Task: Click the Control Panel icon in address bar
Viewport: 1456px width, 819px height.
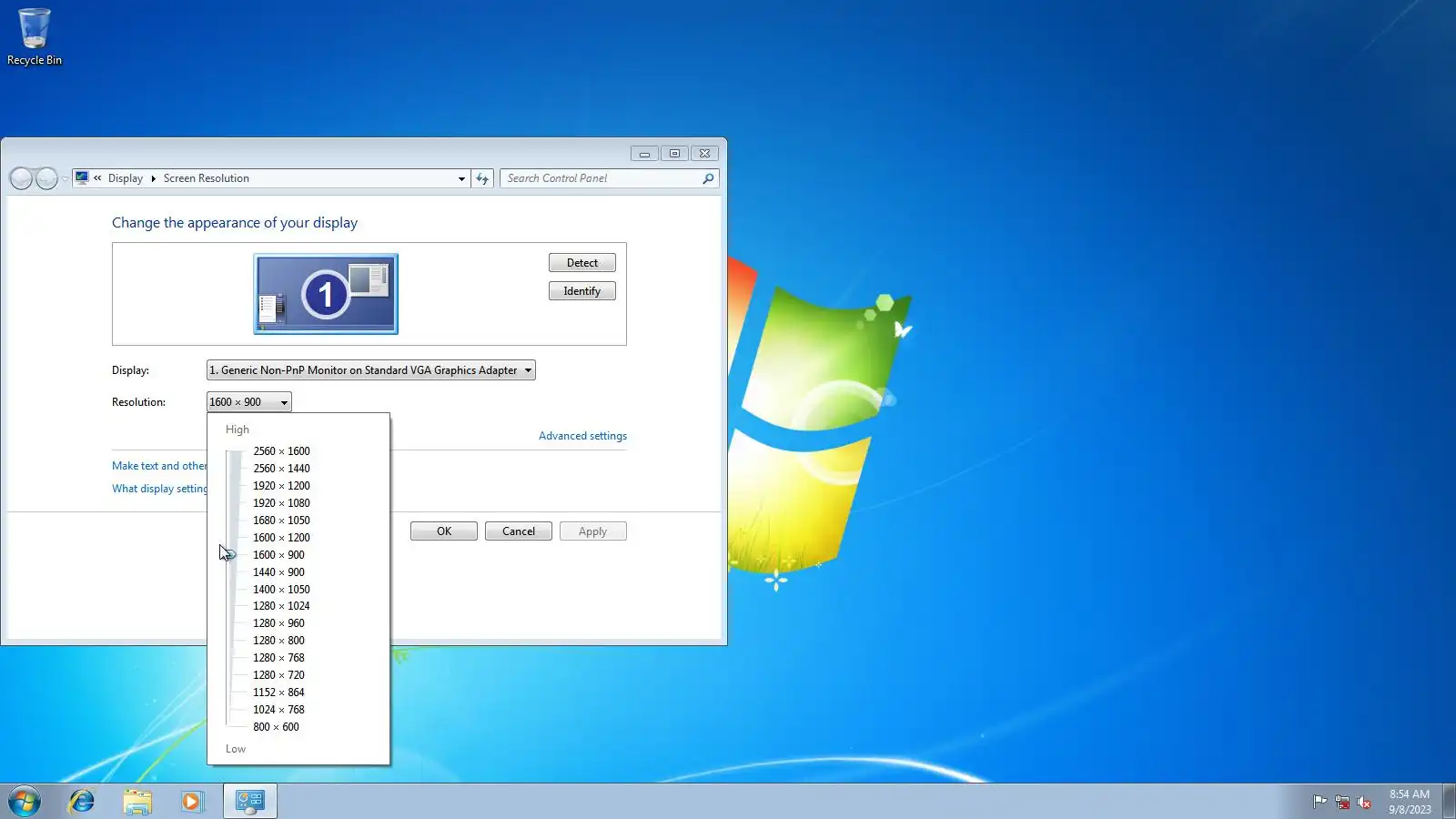Action: point(82,178)
